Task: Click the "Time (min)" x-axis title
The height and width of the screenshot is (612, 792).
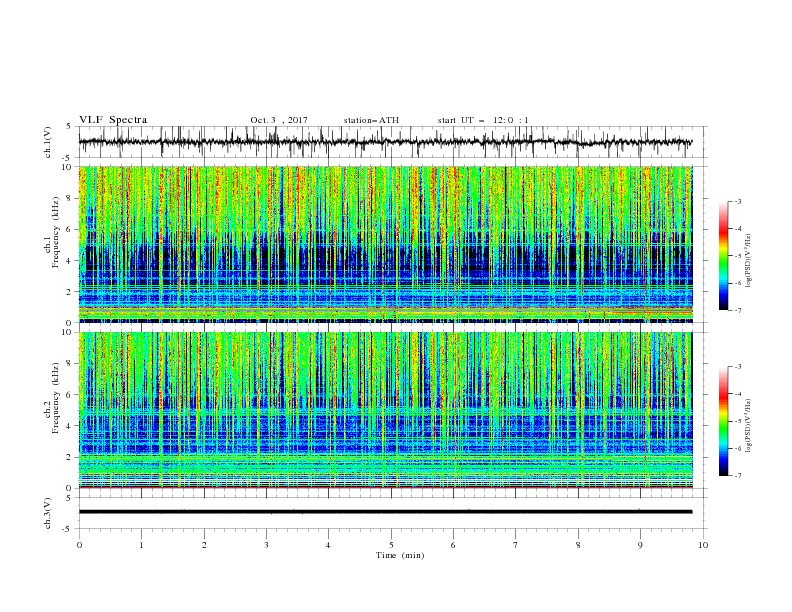Action: coord(400,555)
